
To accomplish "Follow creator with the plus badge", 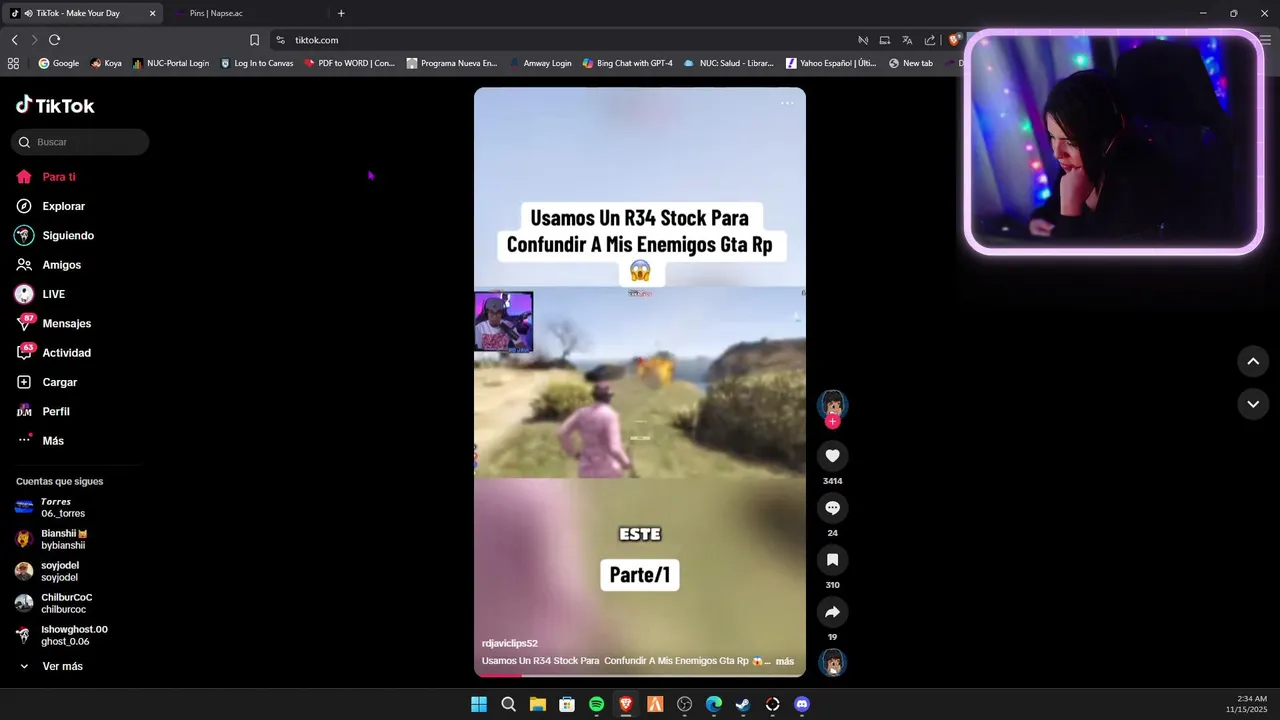I will (x=832, y=422).
